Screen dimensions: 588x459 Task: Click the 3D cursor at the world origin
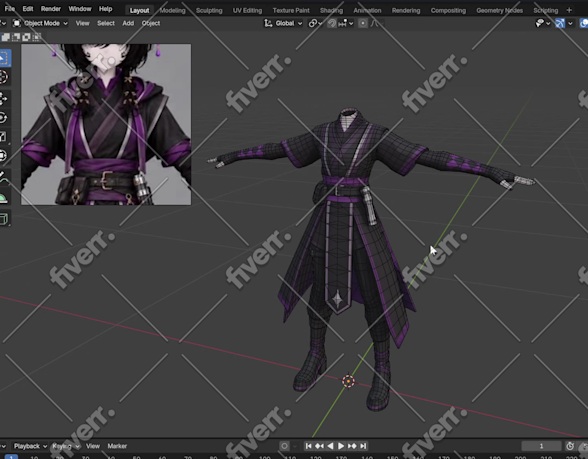click(x=348, y=381)
